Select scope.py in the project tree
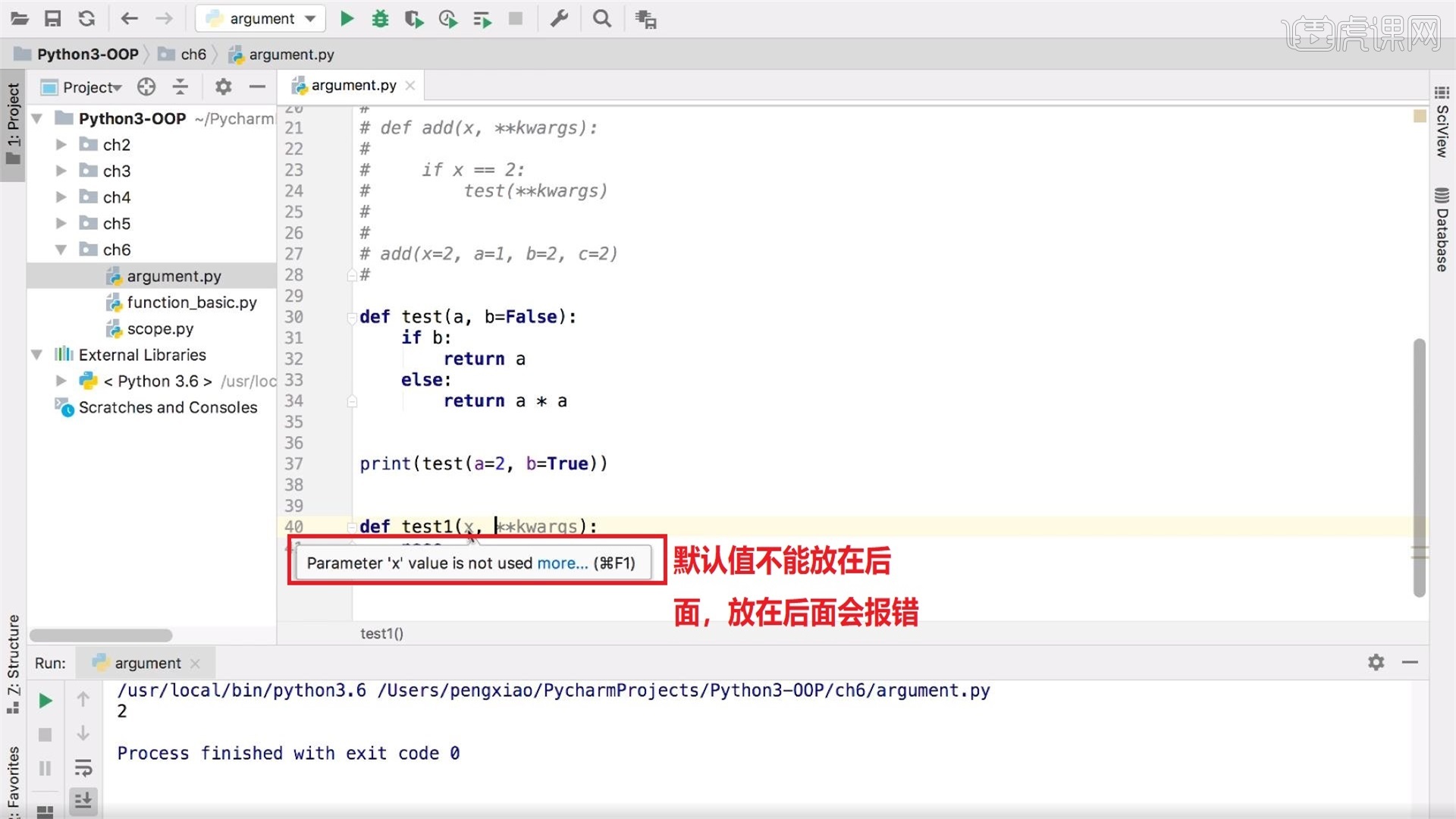 coord(159,328)
